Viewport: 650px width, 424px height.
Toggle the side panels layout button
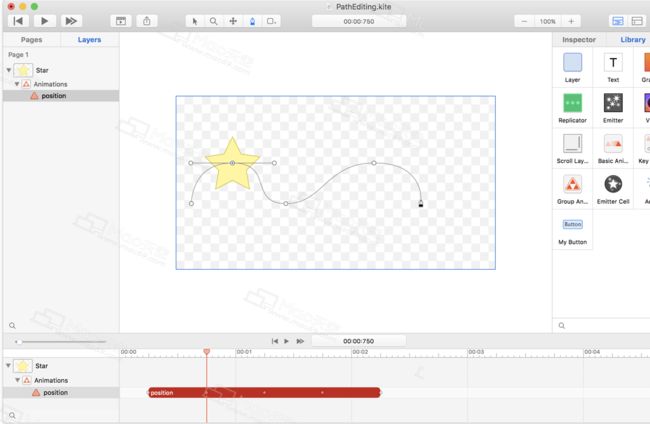[x=637, y=21]
